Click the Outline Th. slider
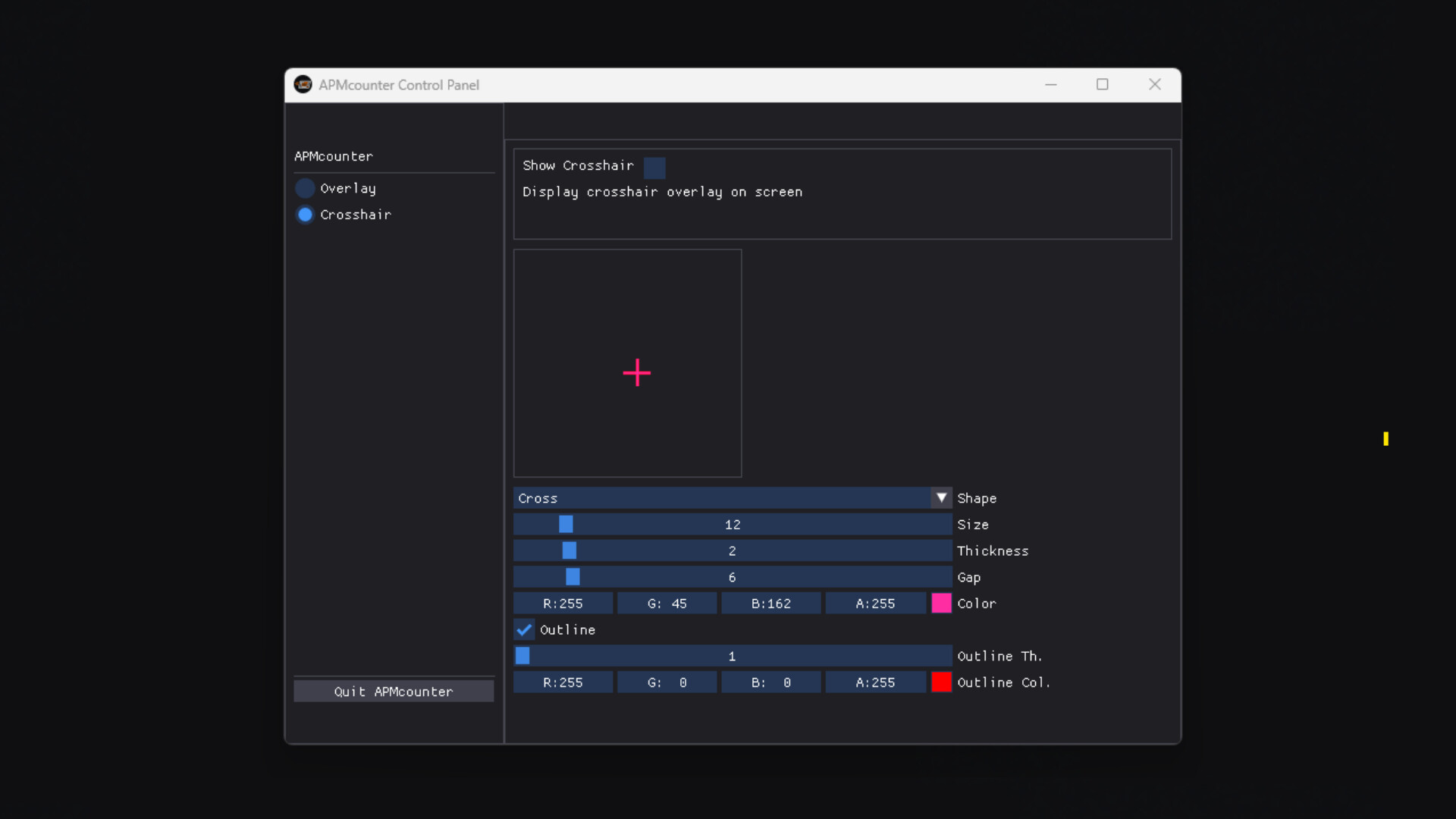1456x819 pixels. coord(522,656)
